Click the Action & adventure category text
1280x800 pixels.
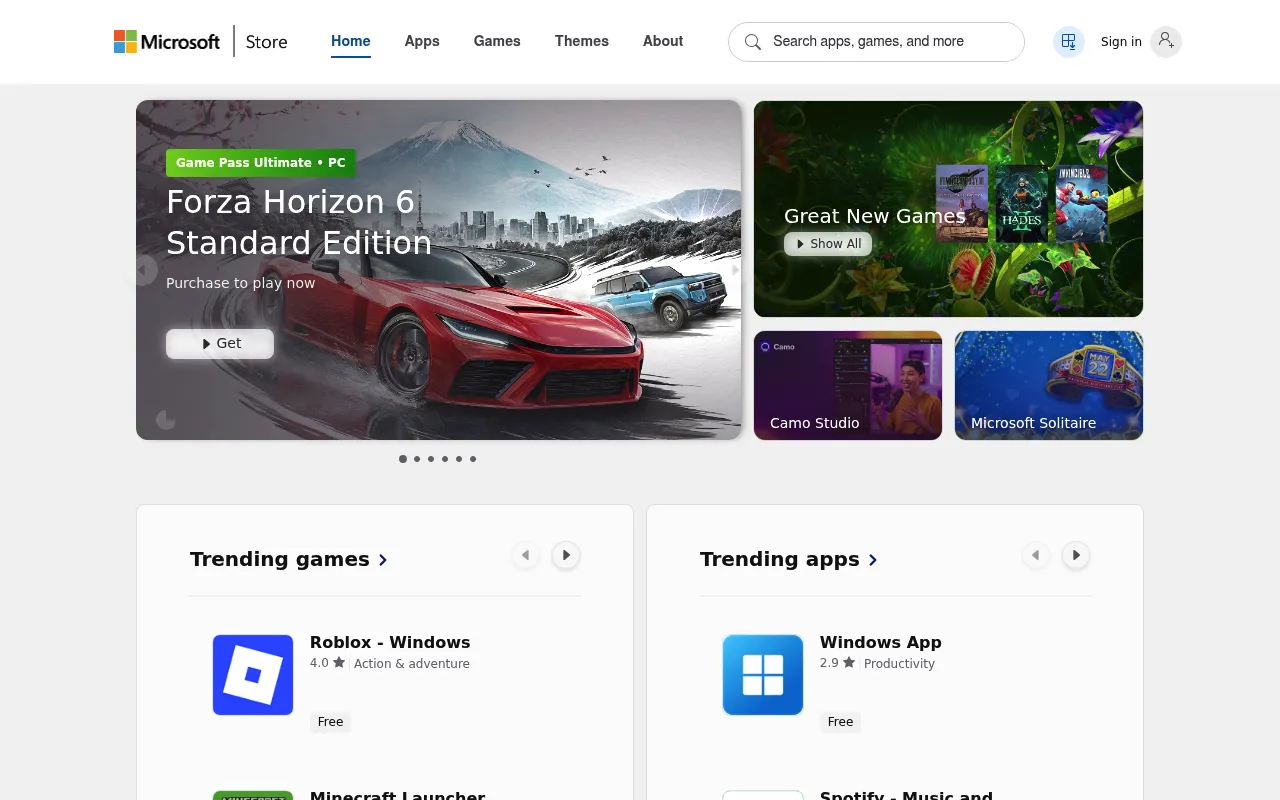pyautogui.click(x=412, y=663)
